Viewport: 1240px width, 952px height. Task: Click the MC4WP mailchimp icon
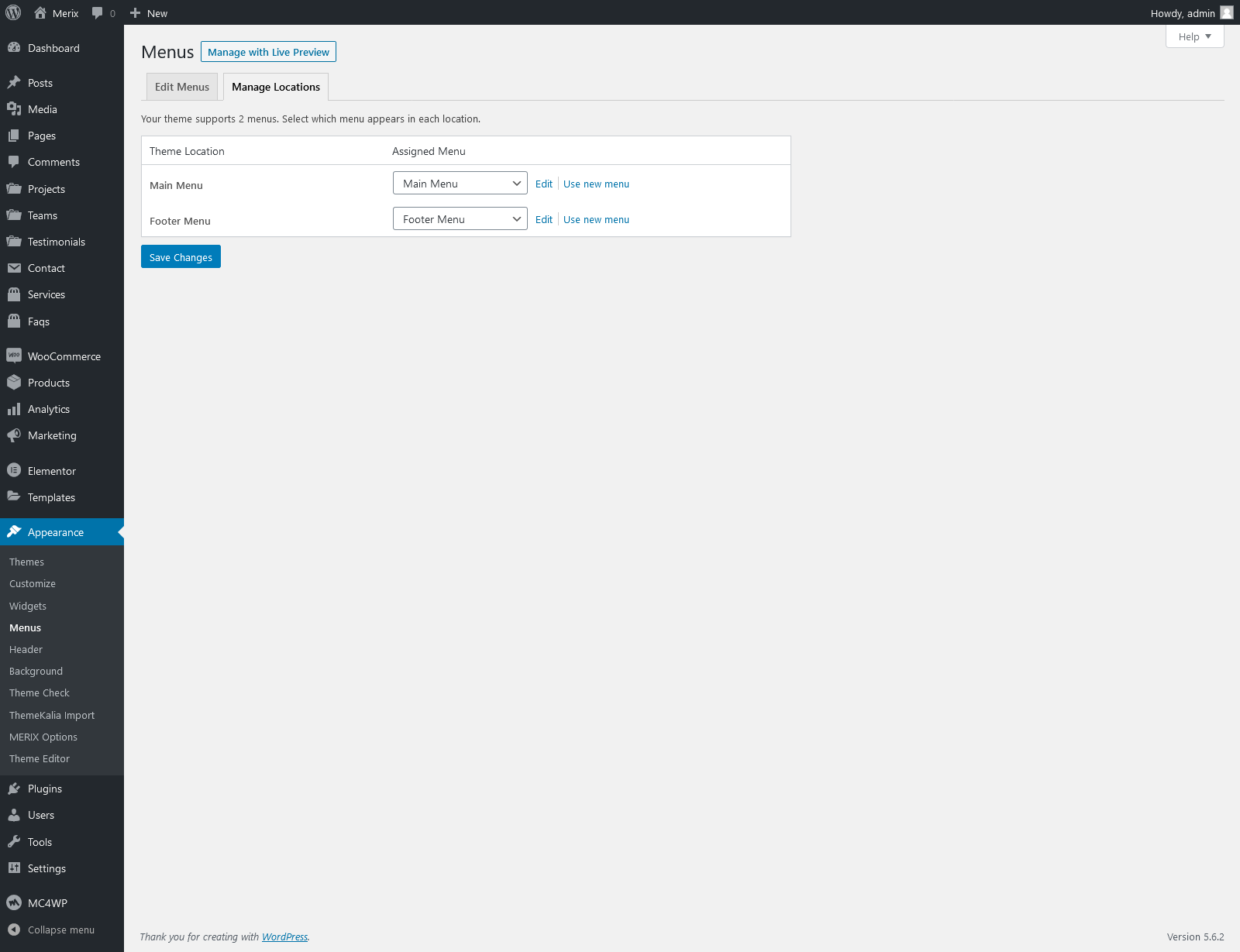coord(14,902)
